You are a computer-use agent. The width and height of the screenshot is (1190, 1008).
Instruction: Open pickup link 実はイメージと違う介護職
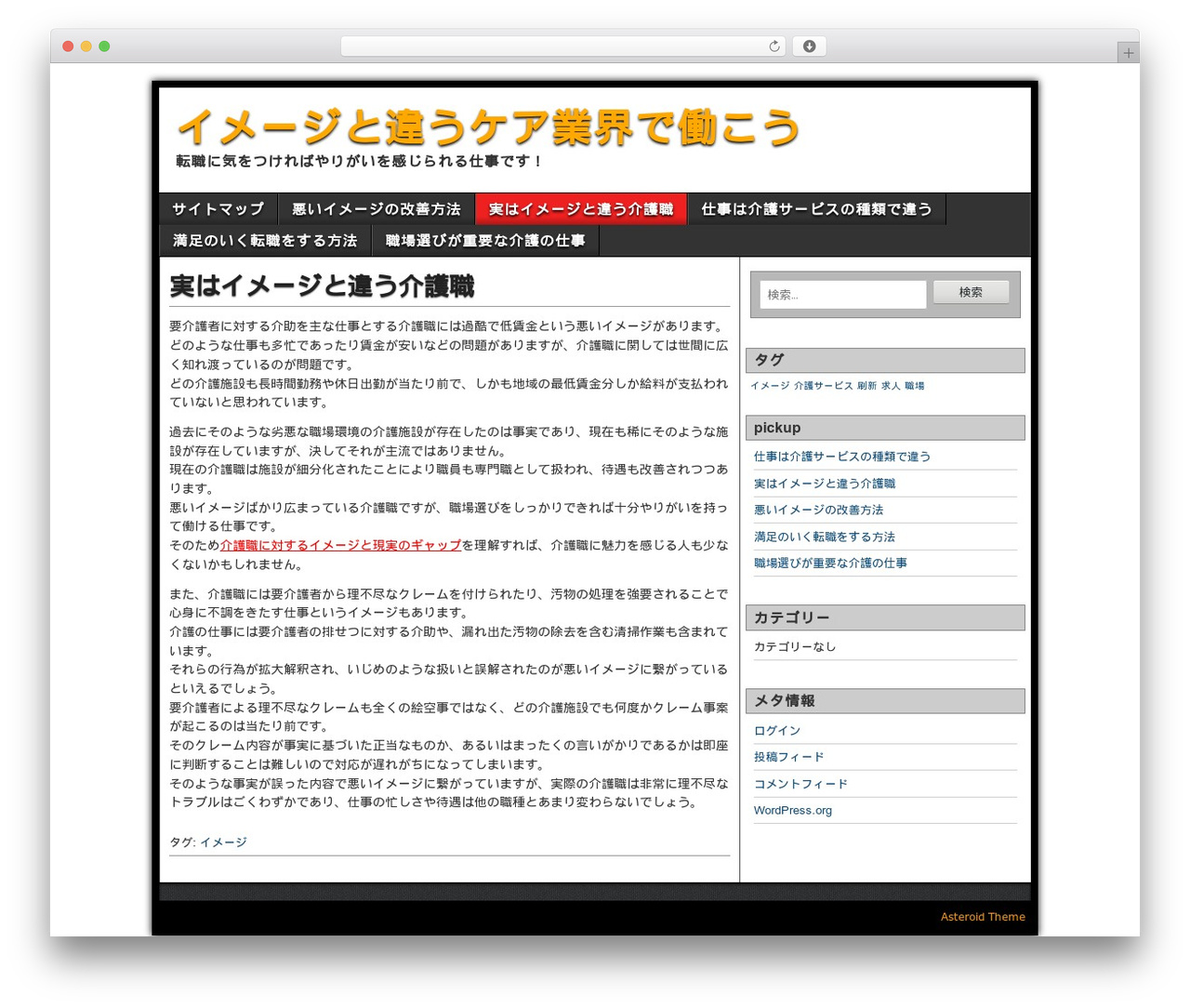click(x=825, y=484)
